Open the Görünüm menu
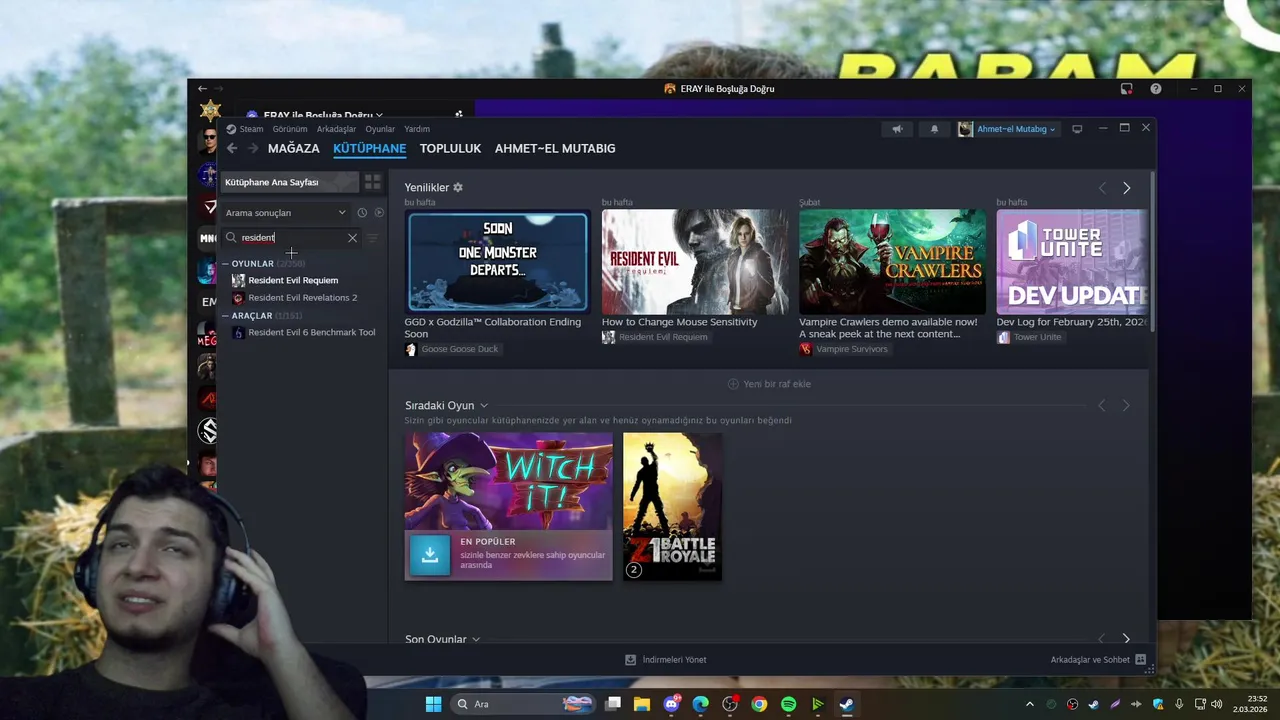1280x720 pixels. [290, 129]
